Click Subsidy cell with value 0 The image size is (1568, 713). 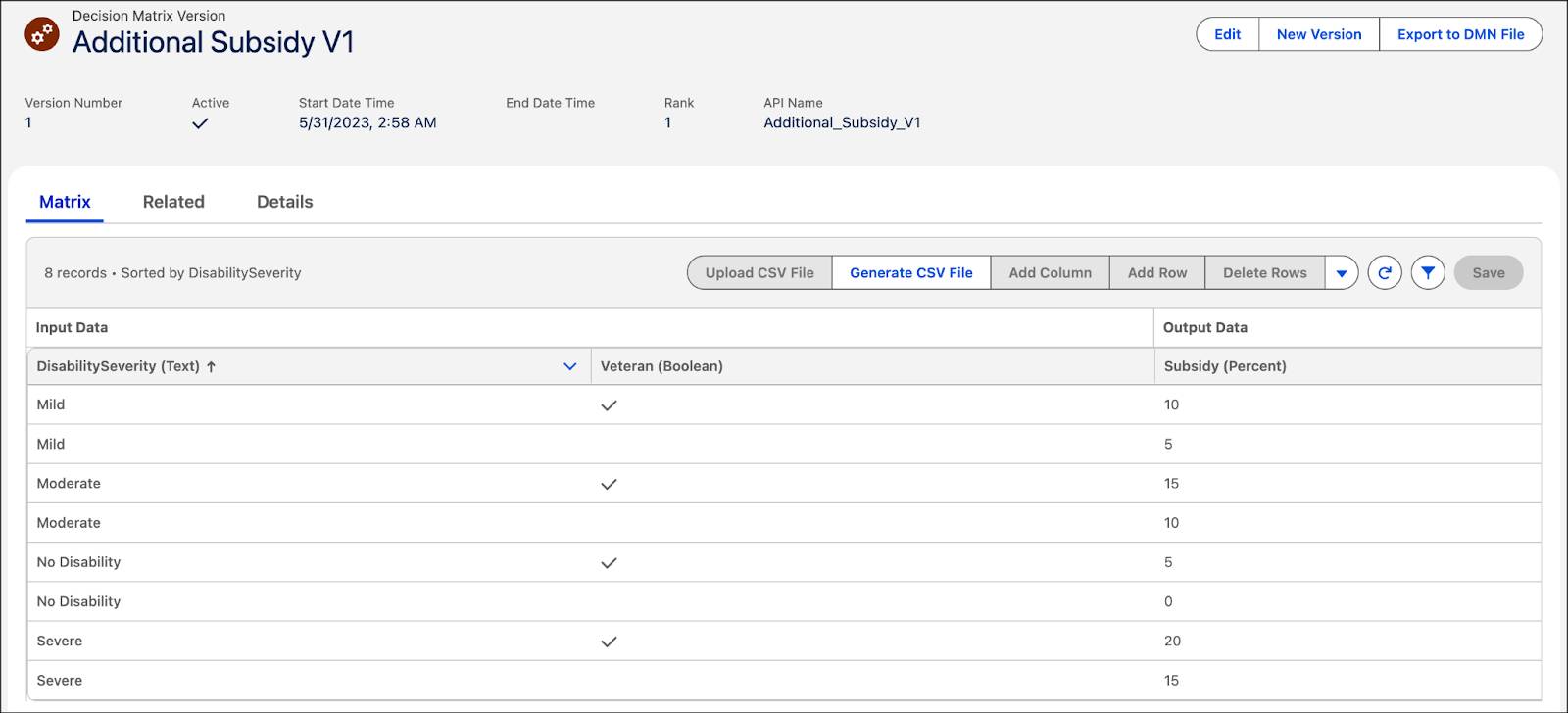1347,601
